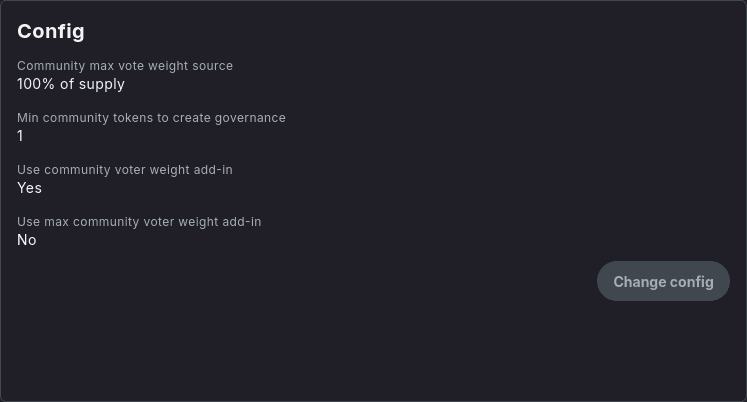This screenshot has height=402, width=747.
Task: Click the Use max community voter weight add-in label
Action: [139, 222]
